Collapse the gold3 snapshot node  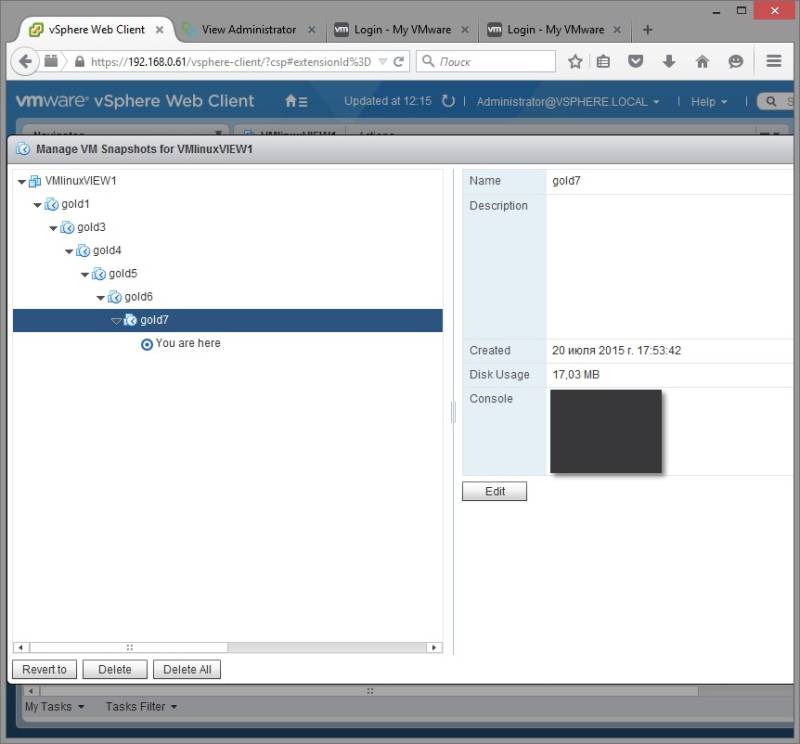coord(53,228)
